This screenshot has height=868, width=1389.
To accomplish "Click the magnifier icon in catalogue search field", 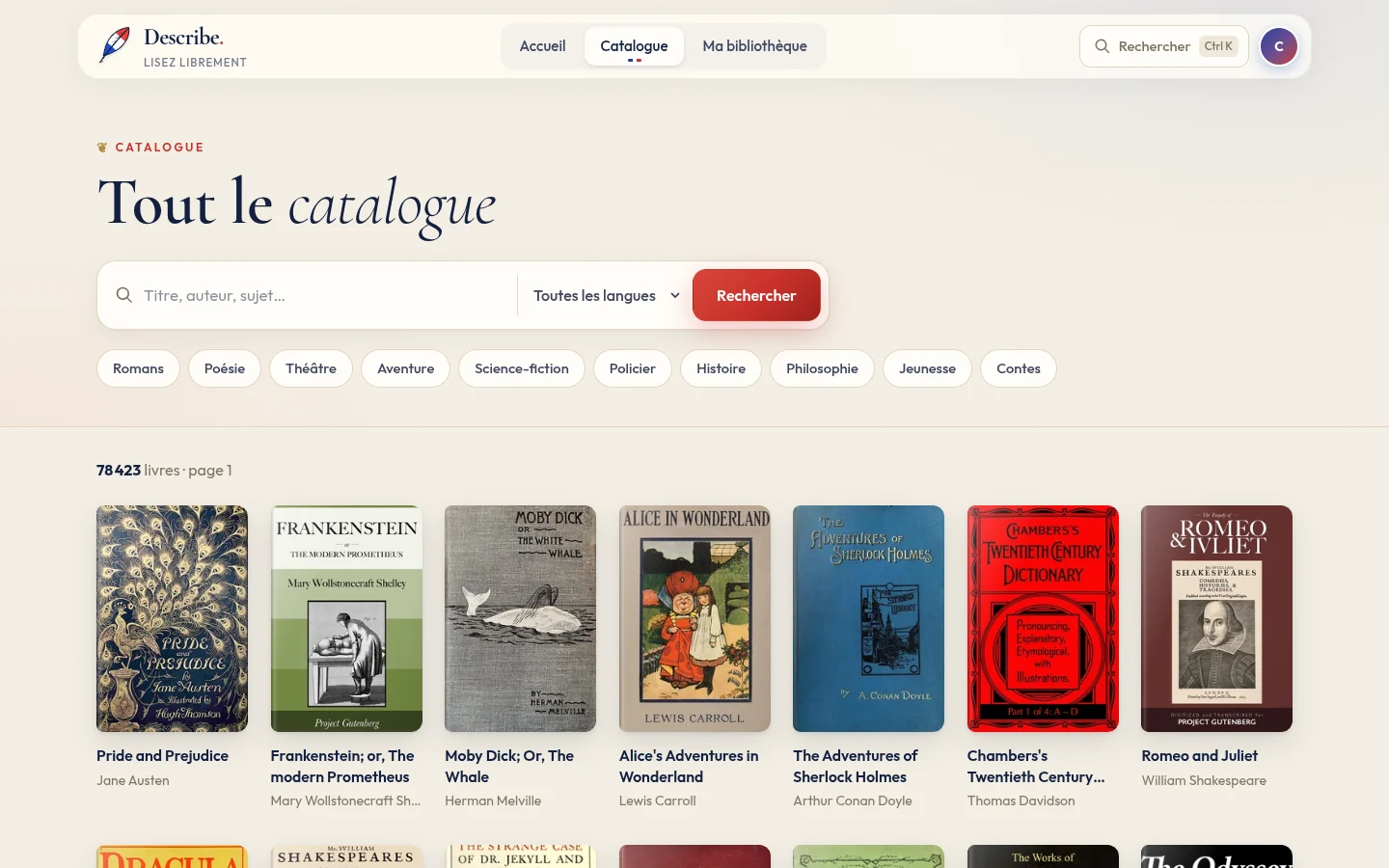I will [124, 295].
